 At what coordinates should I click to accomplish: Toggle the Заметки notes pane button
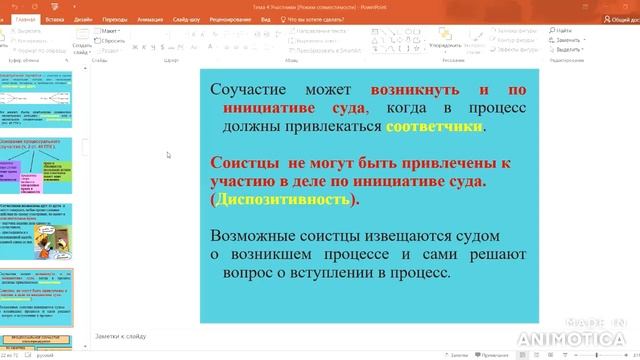click(456, 355)
